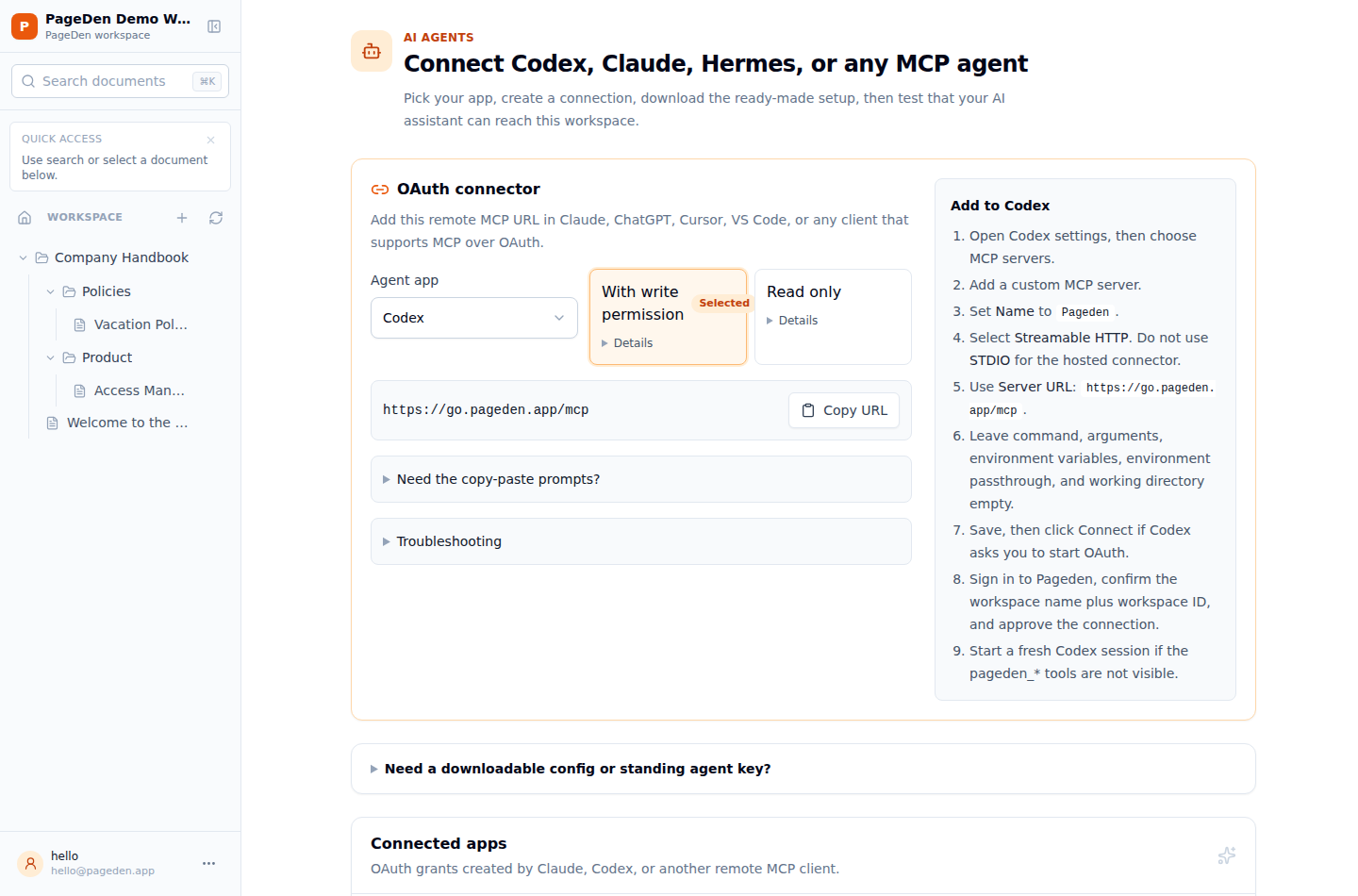
Task: Collapse the Company Handbook chevron
Action: pos(24,257)
